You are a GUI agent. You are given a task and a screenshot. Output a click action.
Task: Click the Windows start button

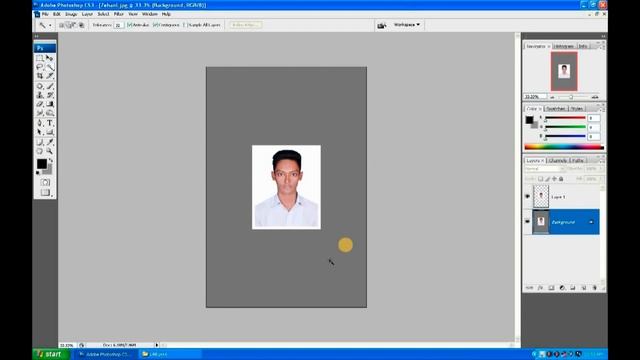(51, 354)
